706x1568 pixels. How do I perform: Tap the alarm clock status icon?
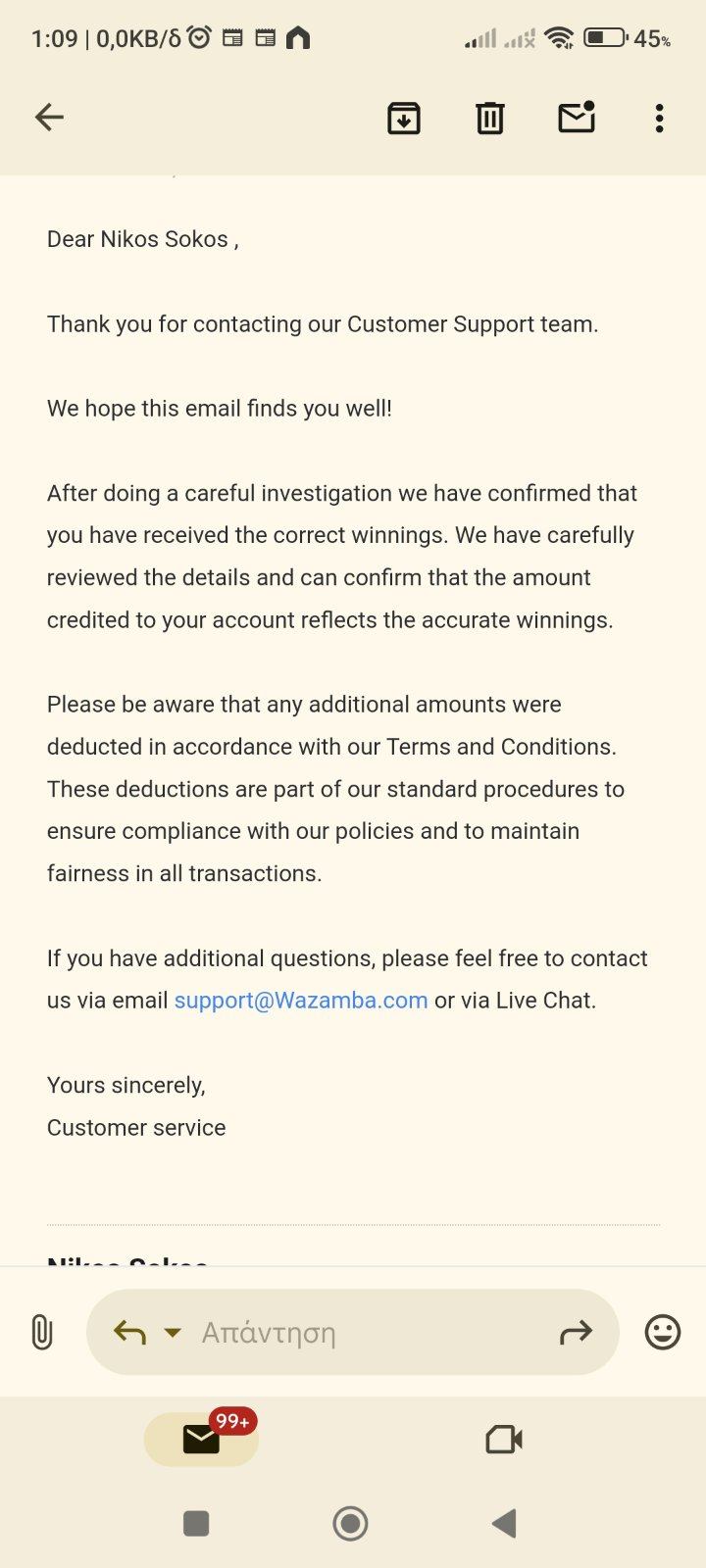coord(199,38)
